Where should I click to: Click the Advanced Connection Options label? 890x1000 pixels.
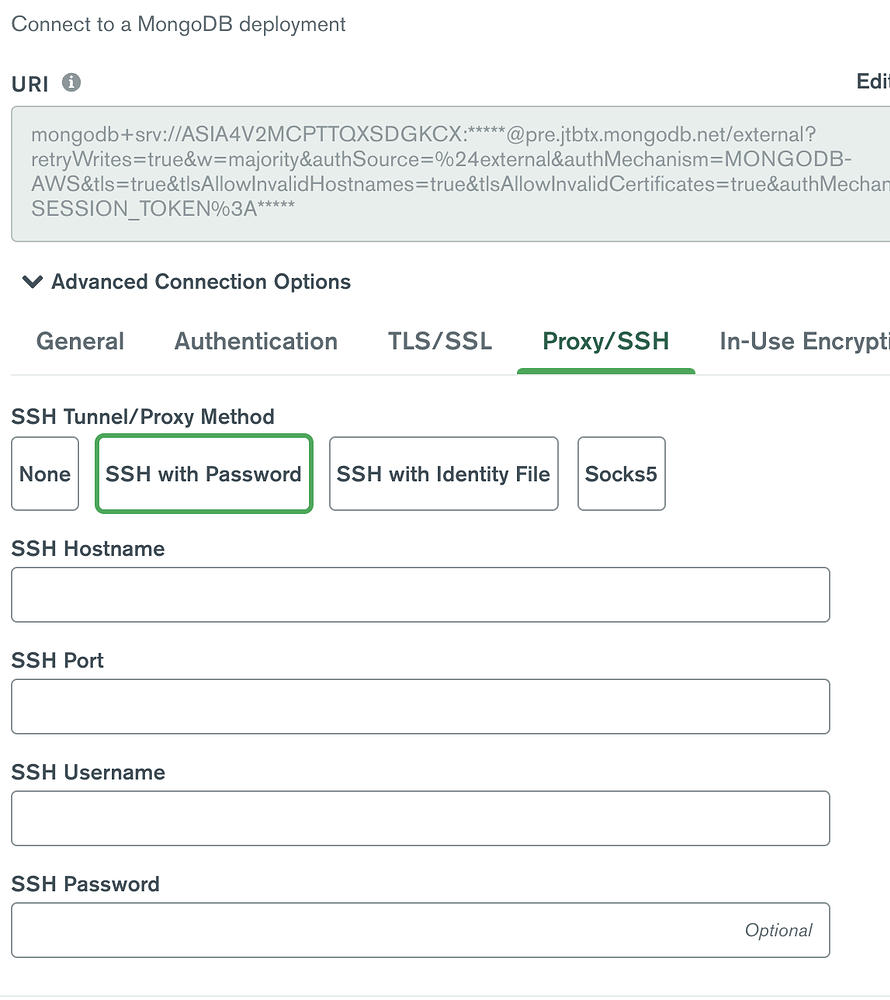201,282
